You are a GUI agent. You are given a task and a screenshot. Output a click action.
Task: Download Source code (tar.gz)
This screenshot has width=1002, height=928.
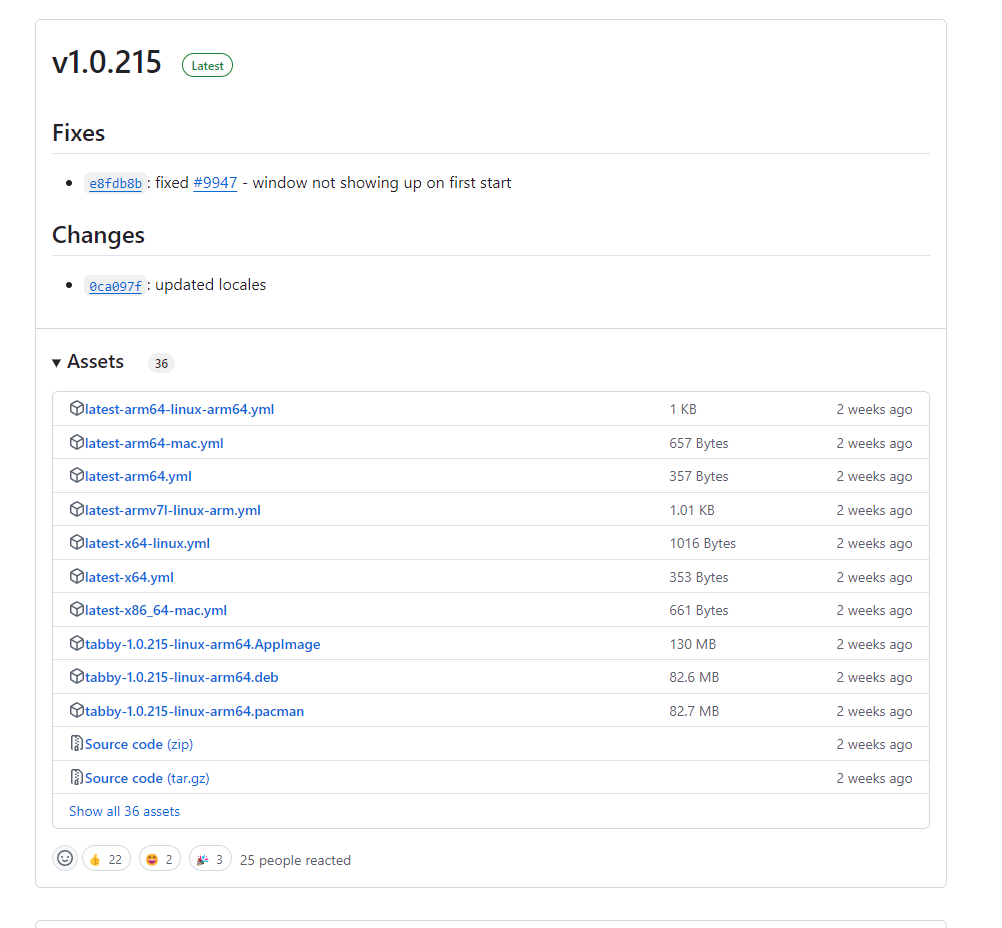(147, 778)
